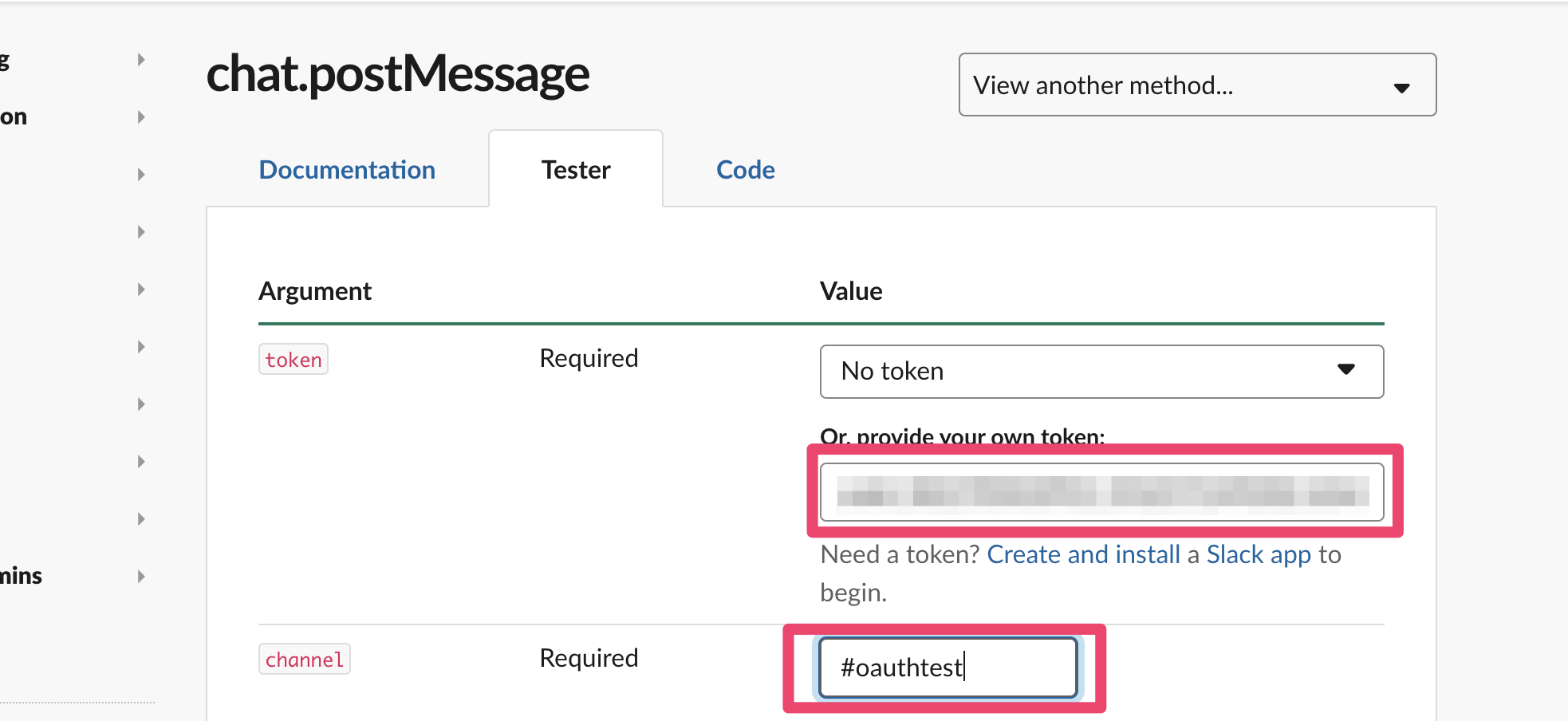Open the Code tab

pyautogui.click(x=745, y=170)
